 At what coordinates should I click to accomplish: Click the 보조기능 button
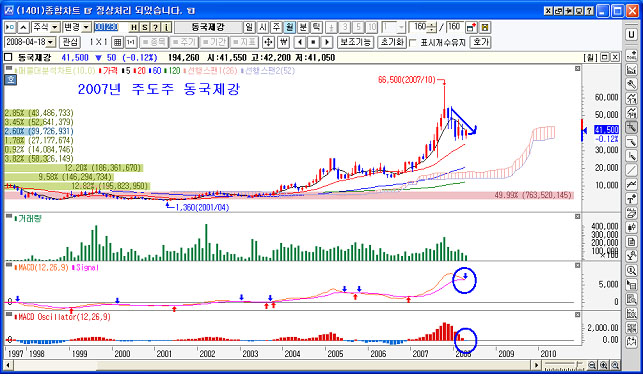[355, 42]
